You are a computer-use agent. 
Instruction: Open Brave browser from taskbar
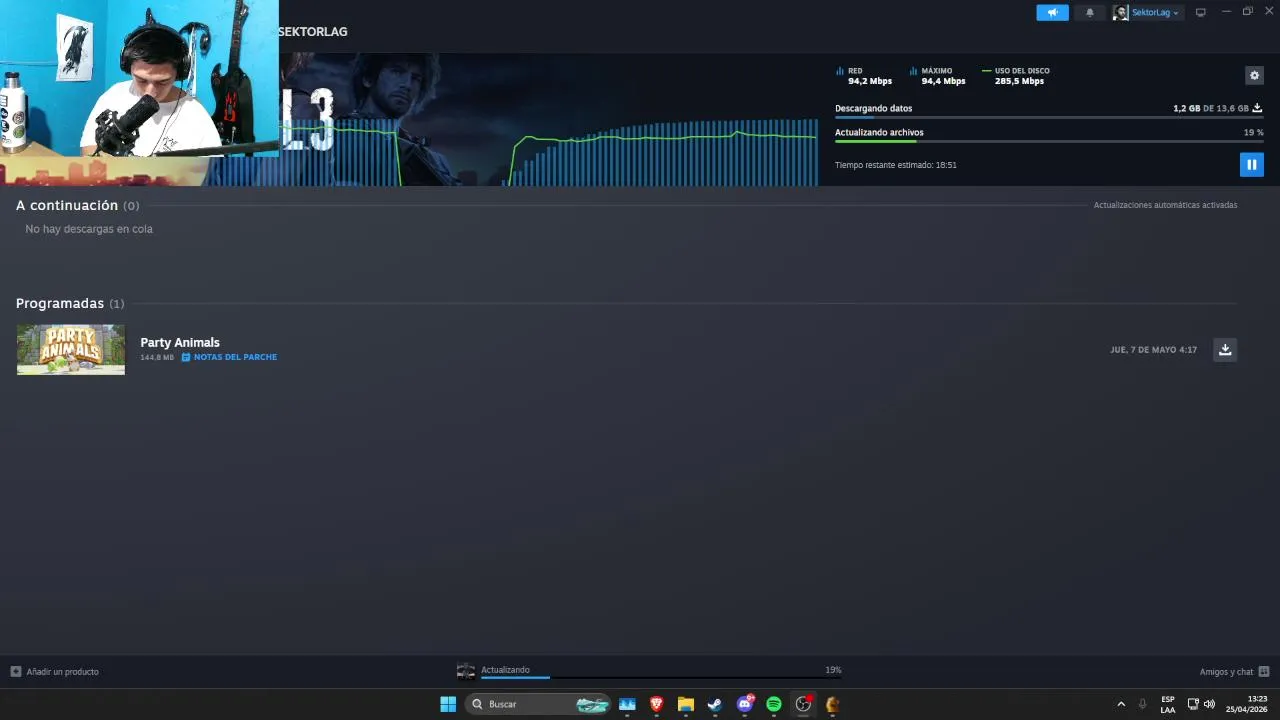click(x=656, y=704)
